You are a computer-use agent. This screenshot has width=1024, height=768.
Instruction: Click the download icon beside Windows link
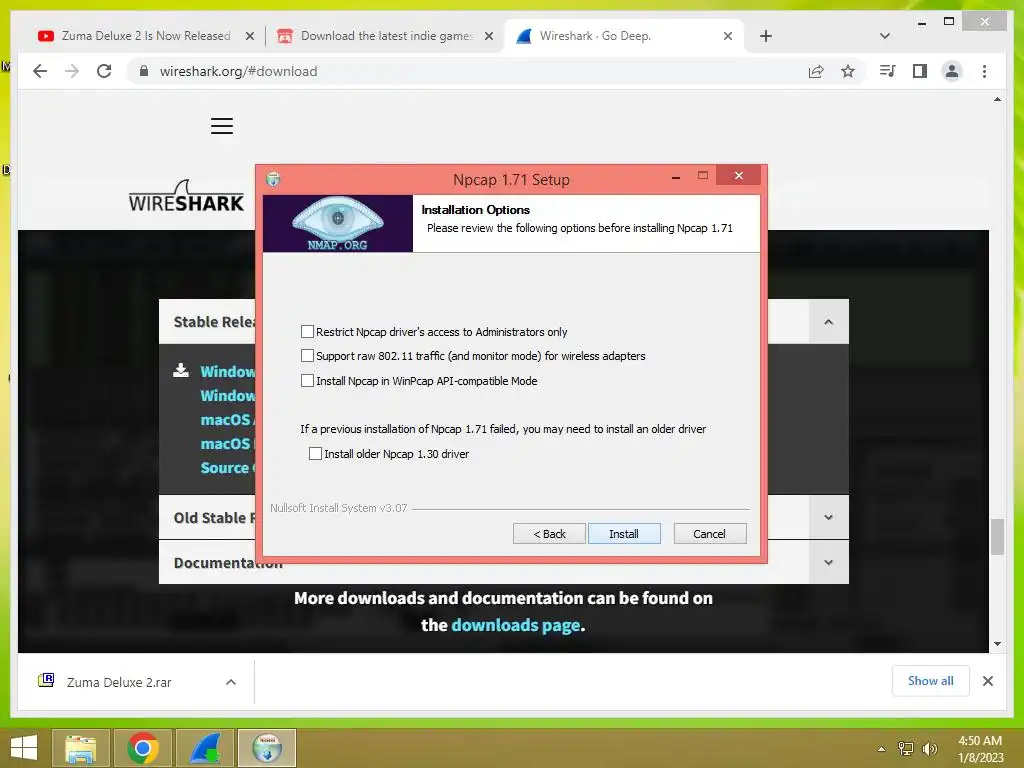181,371
